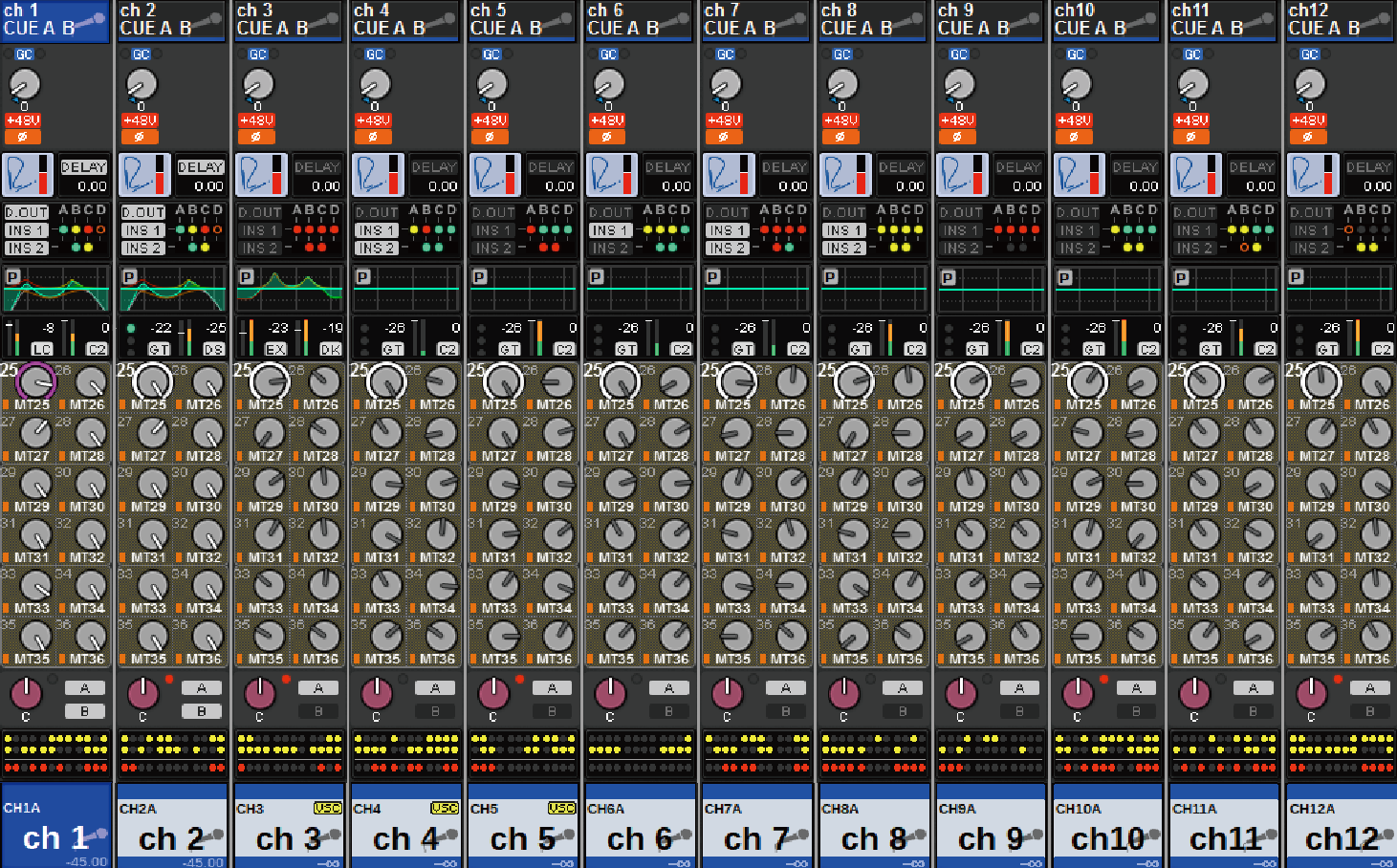Screen dimensions: 1397x868
Task: Select the CH12A channel name strip
Action: [1340, 828]
